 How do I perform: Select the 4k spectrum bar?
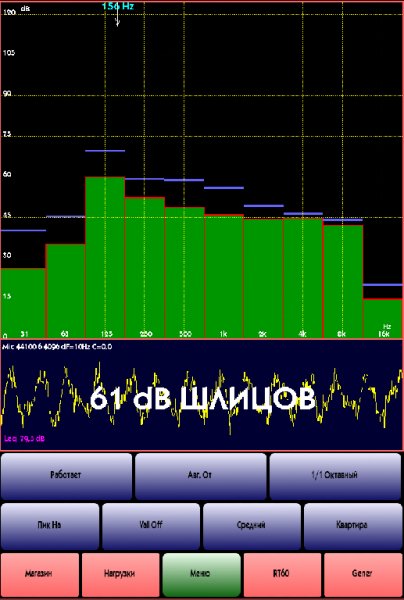pyautogui.click(x=303, y=278)
